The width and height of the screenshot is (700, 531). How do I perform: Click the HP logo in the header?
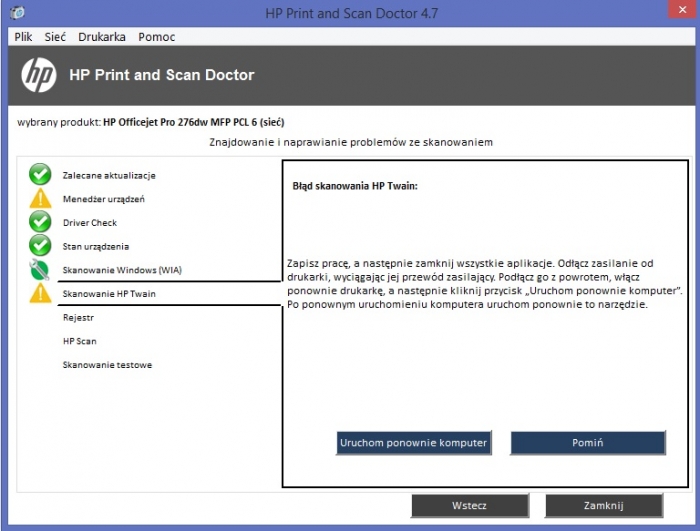39,75
